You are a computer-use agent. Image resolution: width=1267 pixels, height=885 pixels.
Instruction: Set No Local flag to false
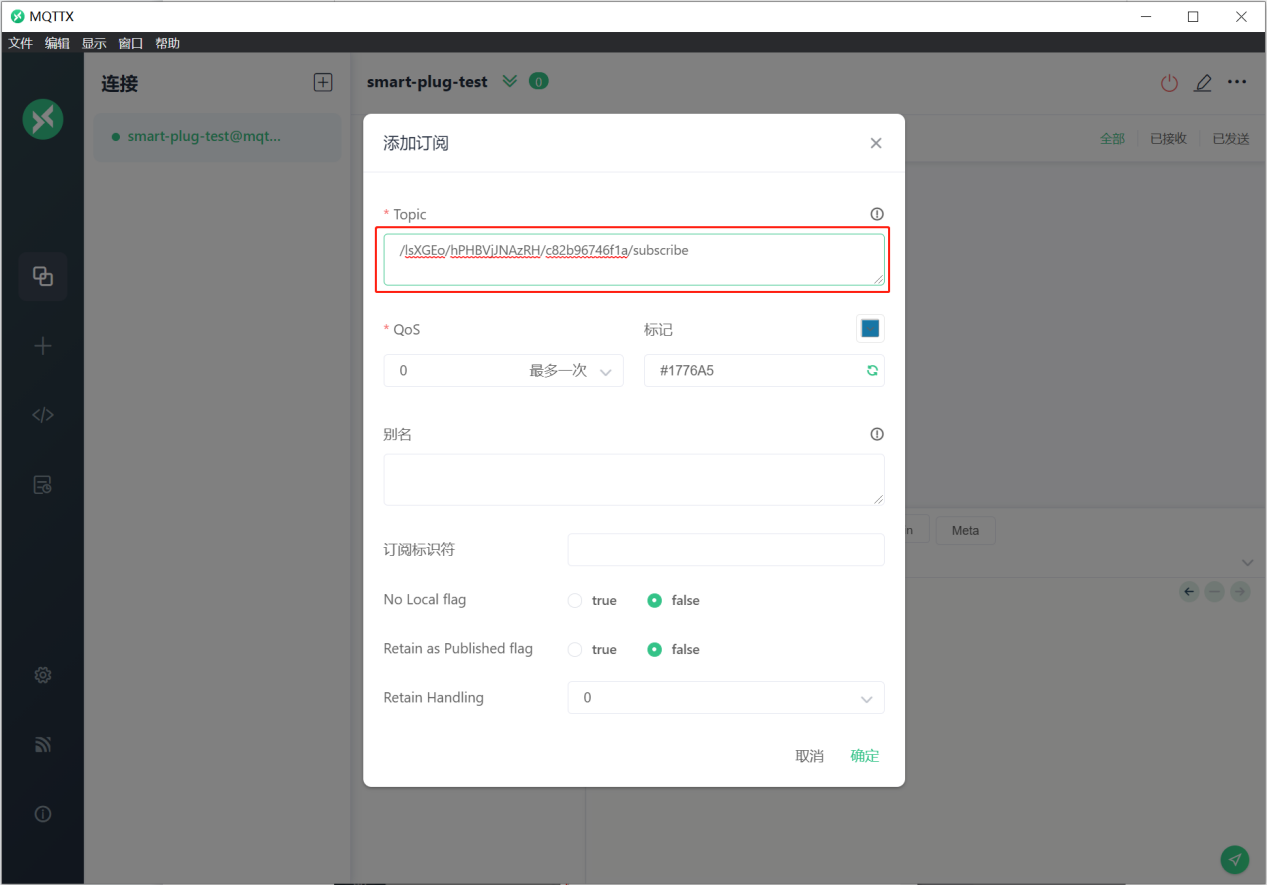coord(655,601)
